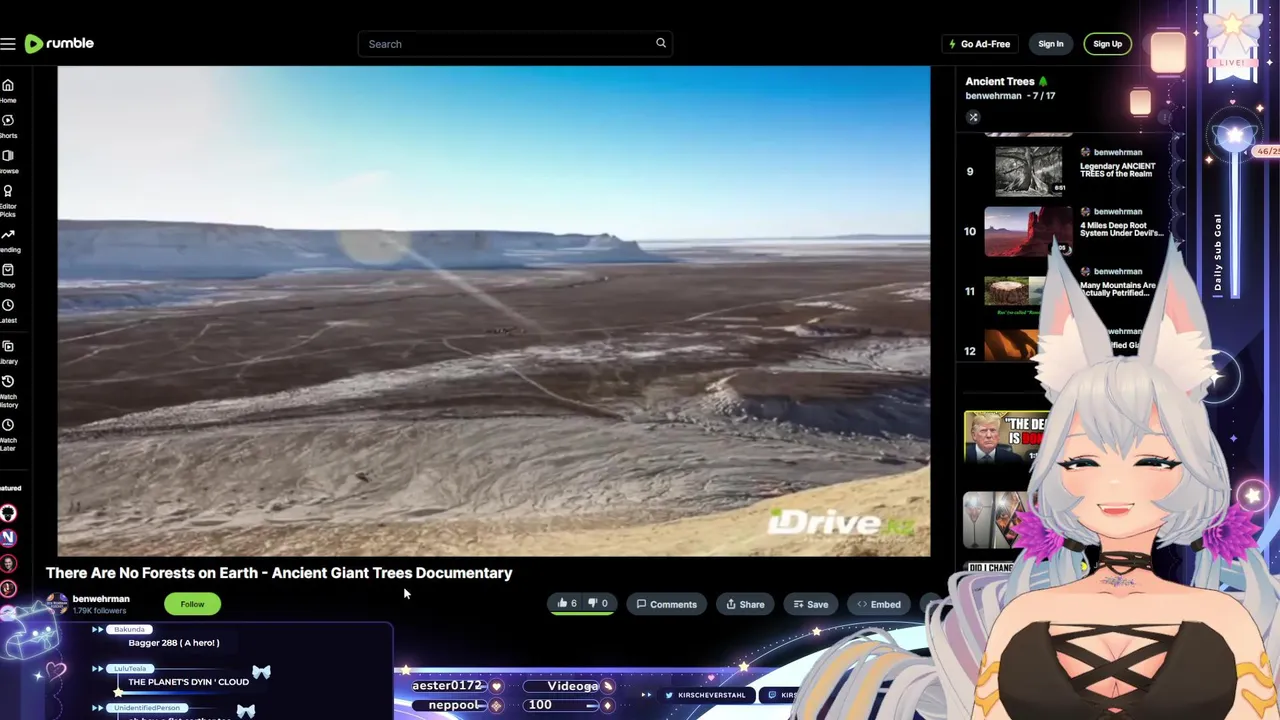Open the Trump recommended video thumbnail
This screenshot has height=720, width=1280.
click(x=1005, y=437)
